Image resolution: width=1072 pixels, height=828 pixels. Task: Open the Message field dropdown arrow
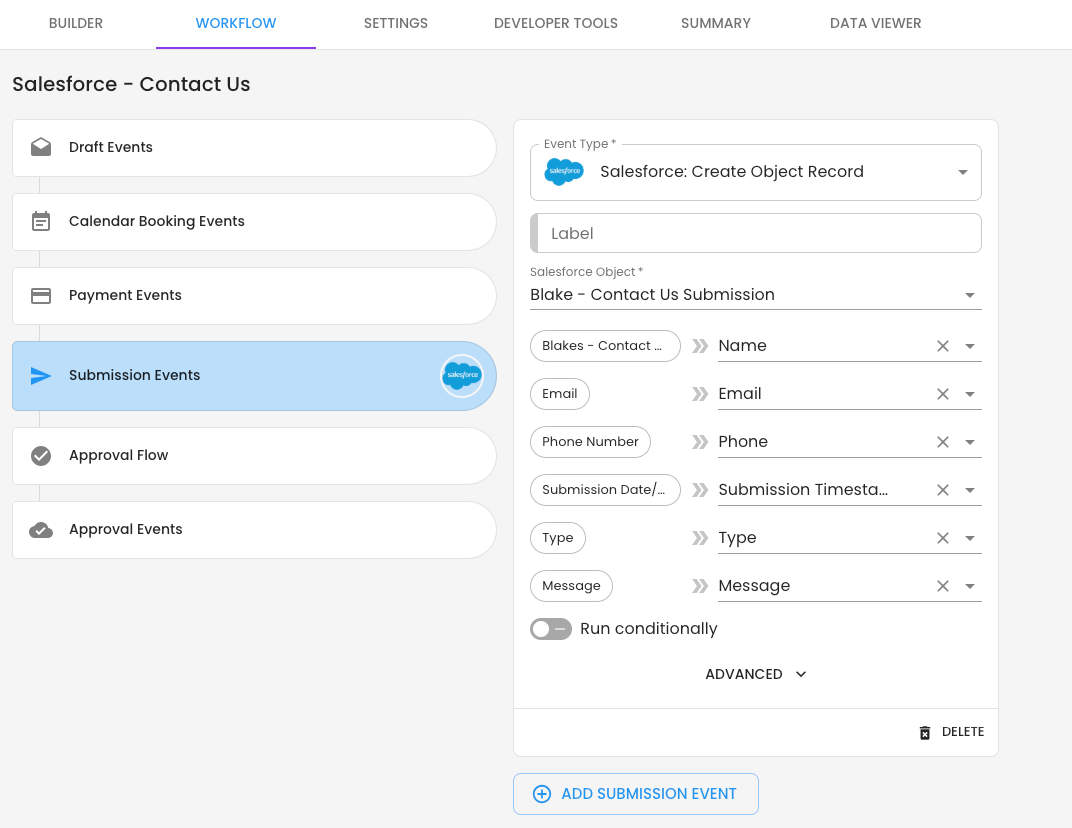969,587
